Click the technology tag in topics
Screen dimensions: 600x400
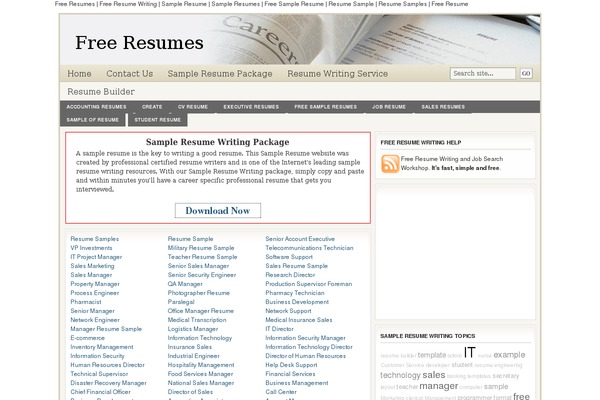(400, 376)
